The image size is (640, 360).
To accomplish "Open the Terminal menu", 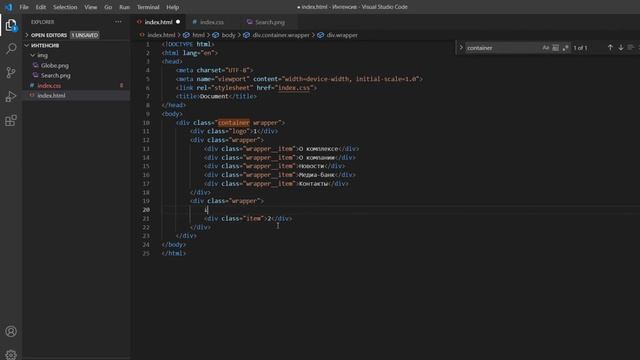I will tap(148, 7).
